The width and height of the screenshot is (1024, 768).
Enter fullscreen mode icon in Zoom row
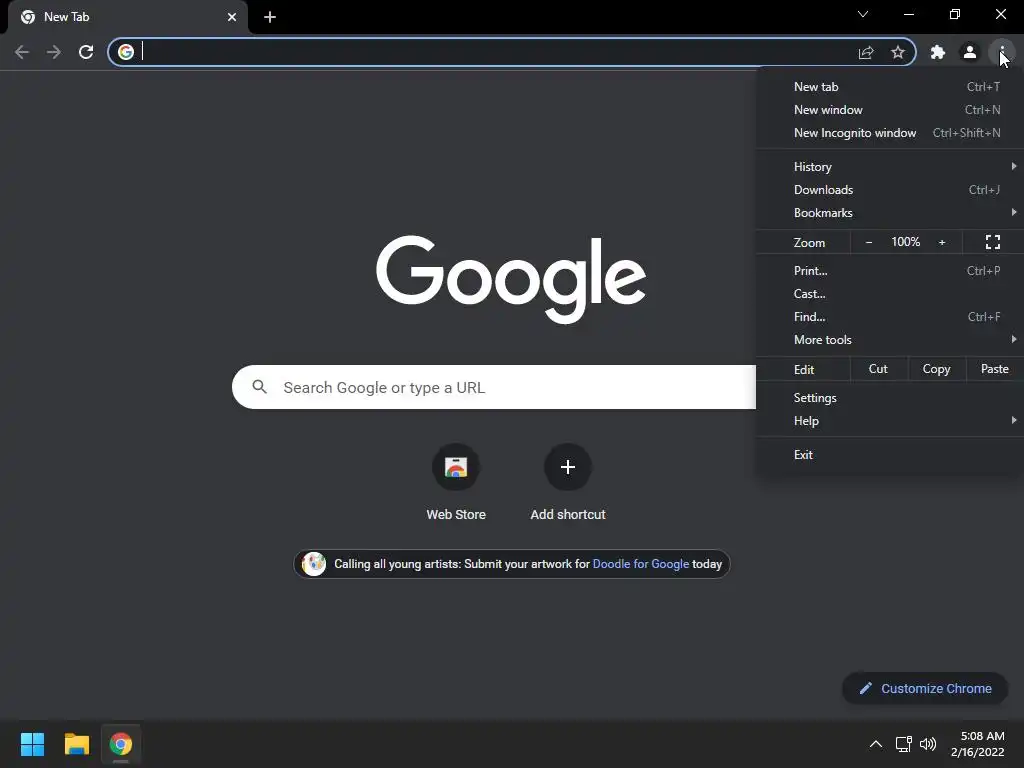pyautogui.click(x=993, y=242)
